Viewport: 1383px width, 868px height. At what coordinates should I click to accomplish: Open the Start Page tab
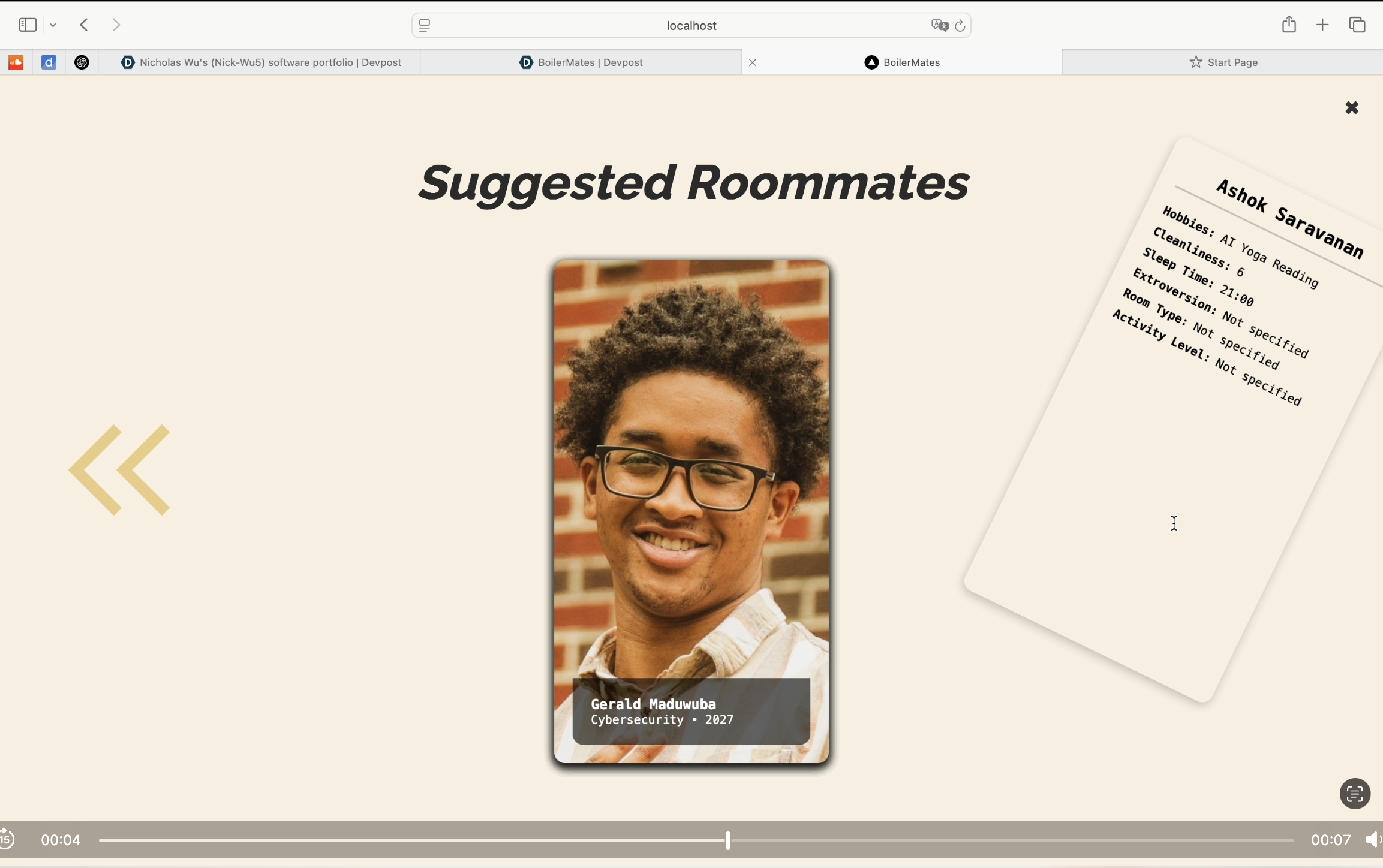coord(1223,62)
